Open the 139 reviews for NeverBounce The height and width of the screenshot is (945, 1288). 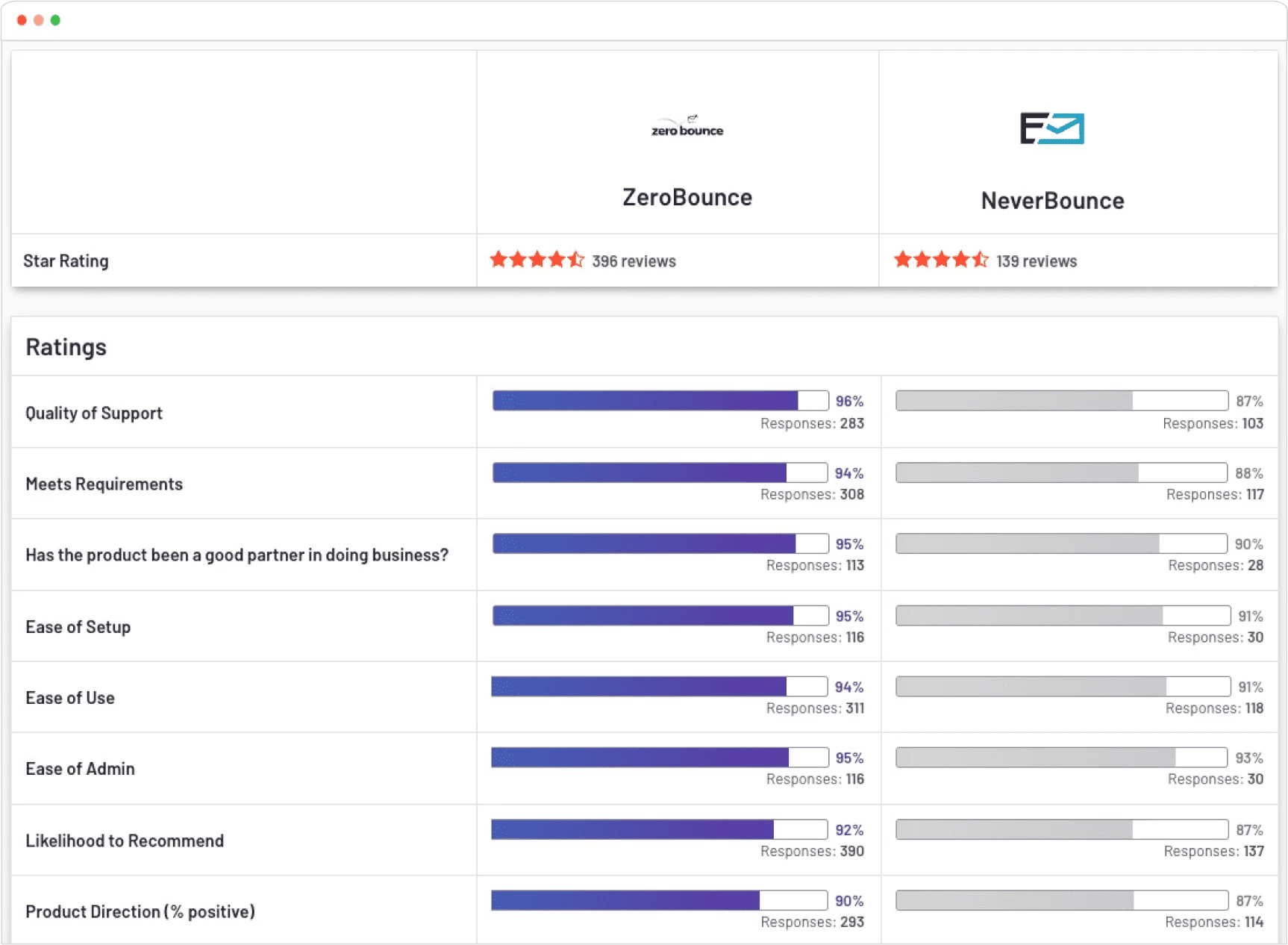point(1037,261)
